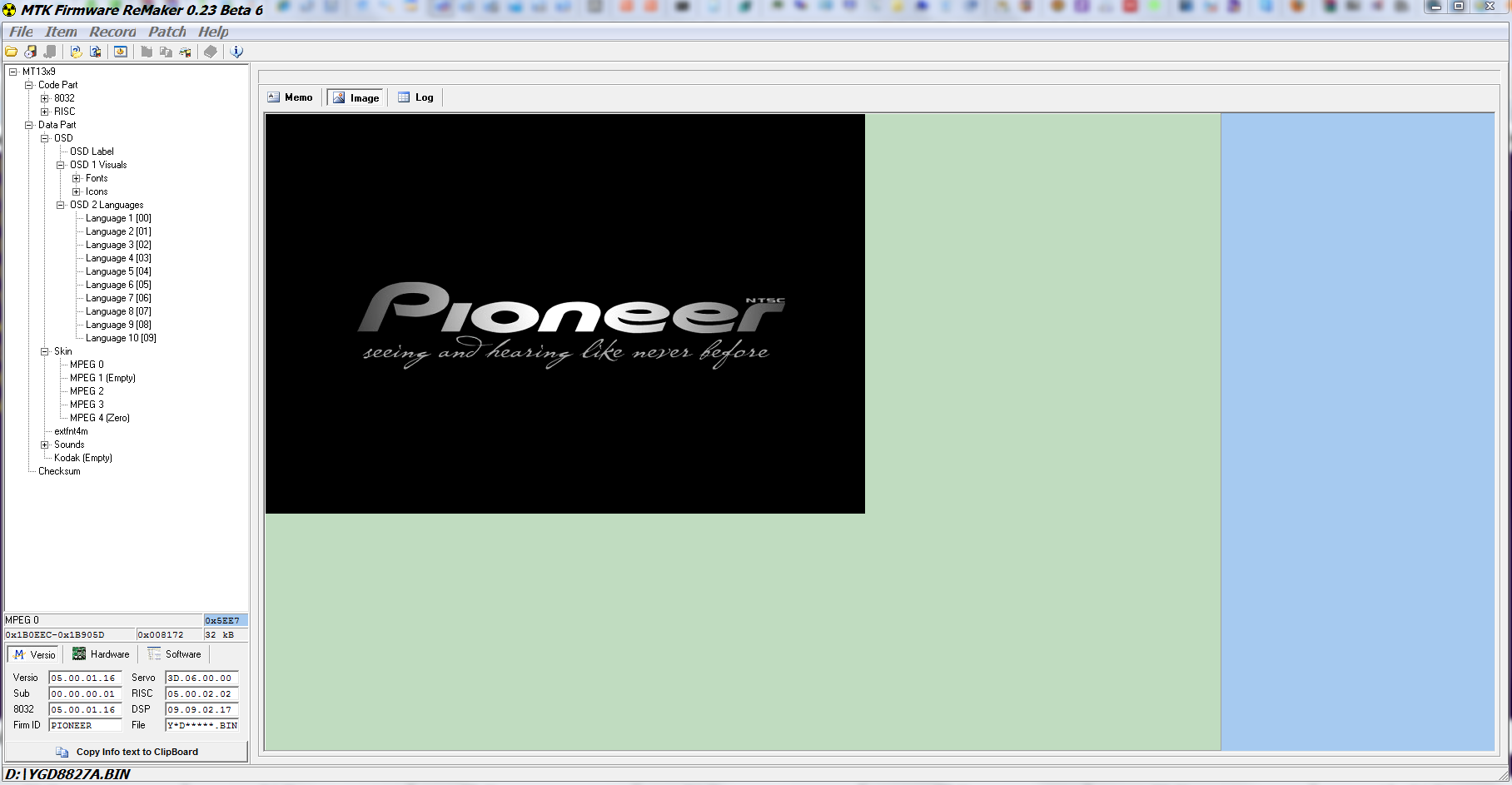Open the blue info bubble toolbar icon
This screenshot has width=1512, height=785.
237,52
